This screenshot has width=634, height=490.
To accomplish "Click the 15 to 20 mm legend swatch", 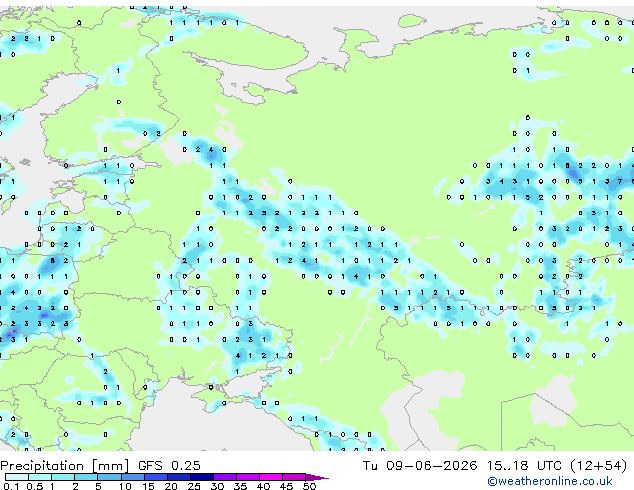I will tap(155, 477).
